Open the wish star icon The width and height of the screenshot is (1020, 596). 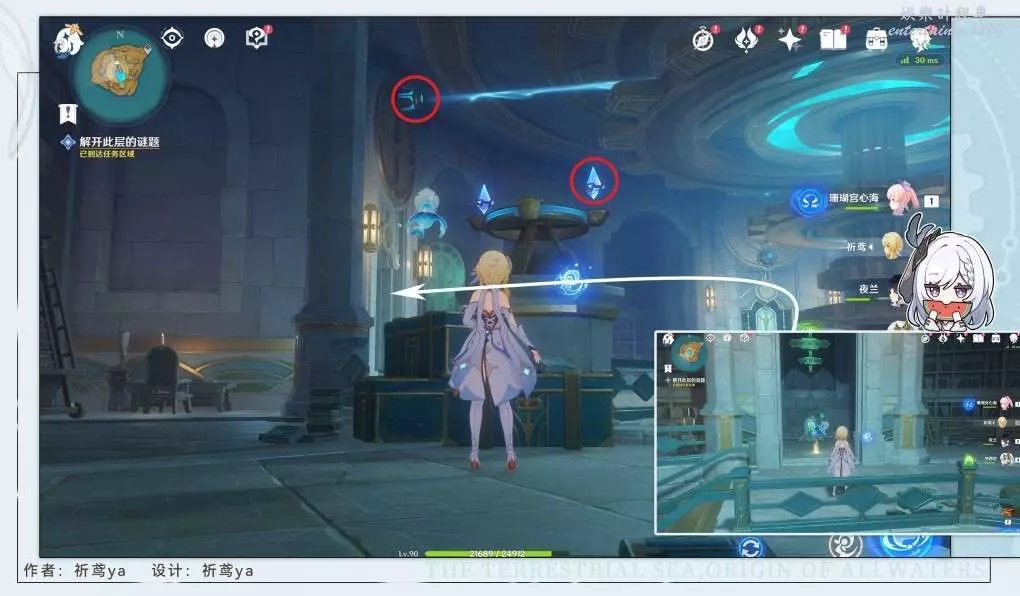pos(790,40)
